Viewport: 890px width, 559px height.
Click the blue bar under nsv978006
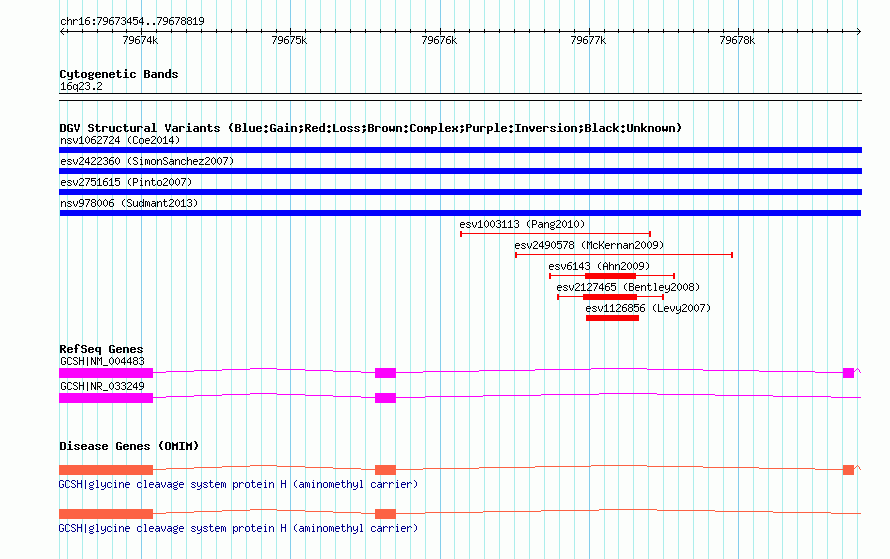(x=460, y=213)
